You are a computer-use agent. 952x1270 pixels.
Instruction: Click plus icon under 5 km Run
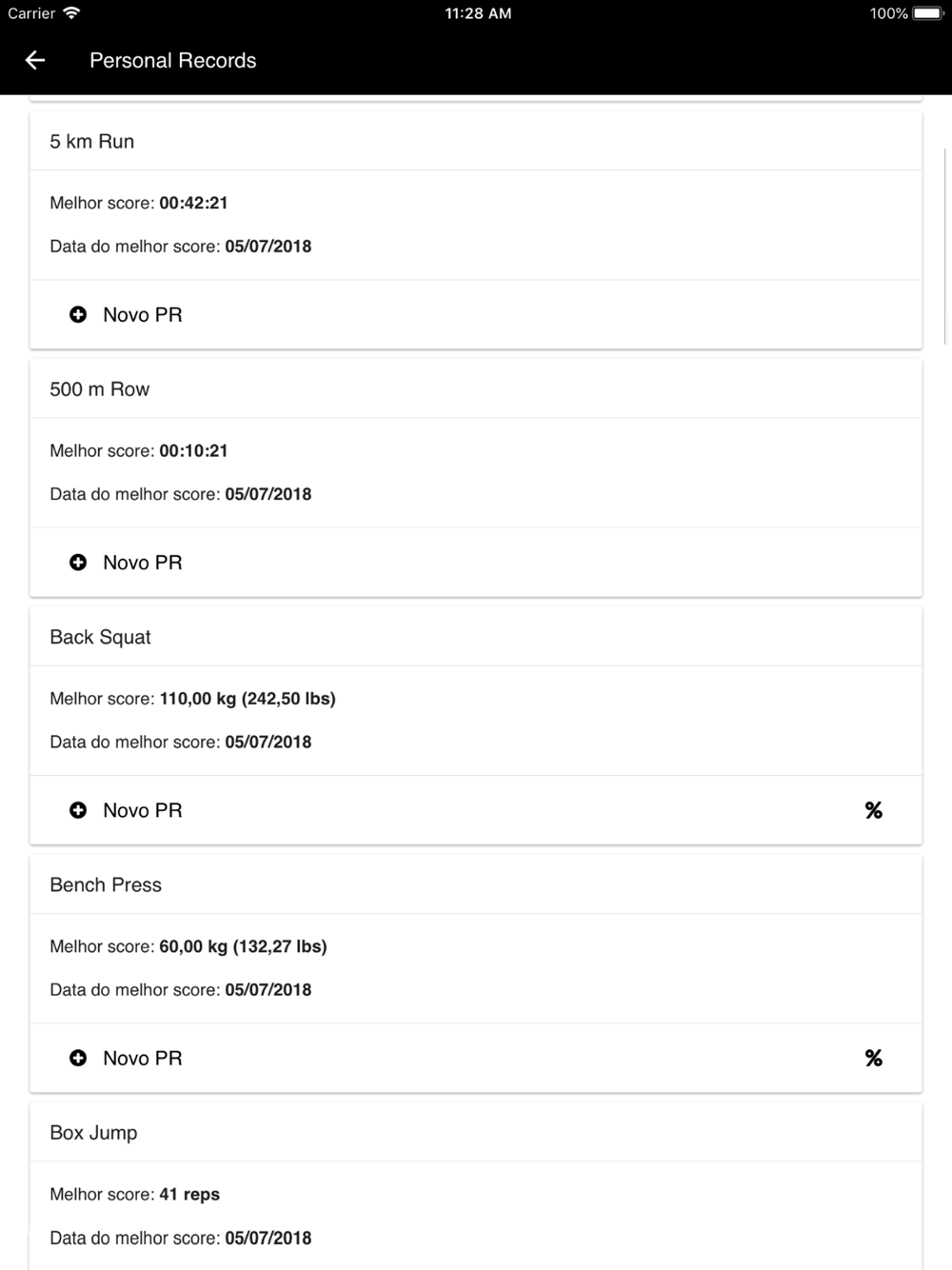click(78, 314)
